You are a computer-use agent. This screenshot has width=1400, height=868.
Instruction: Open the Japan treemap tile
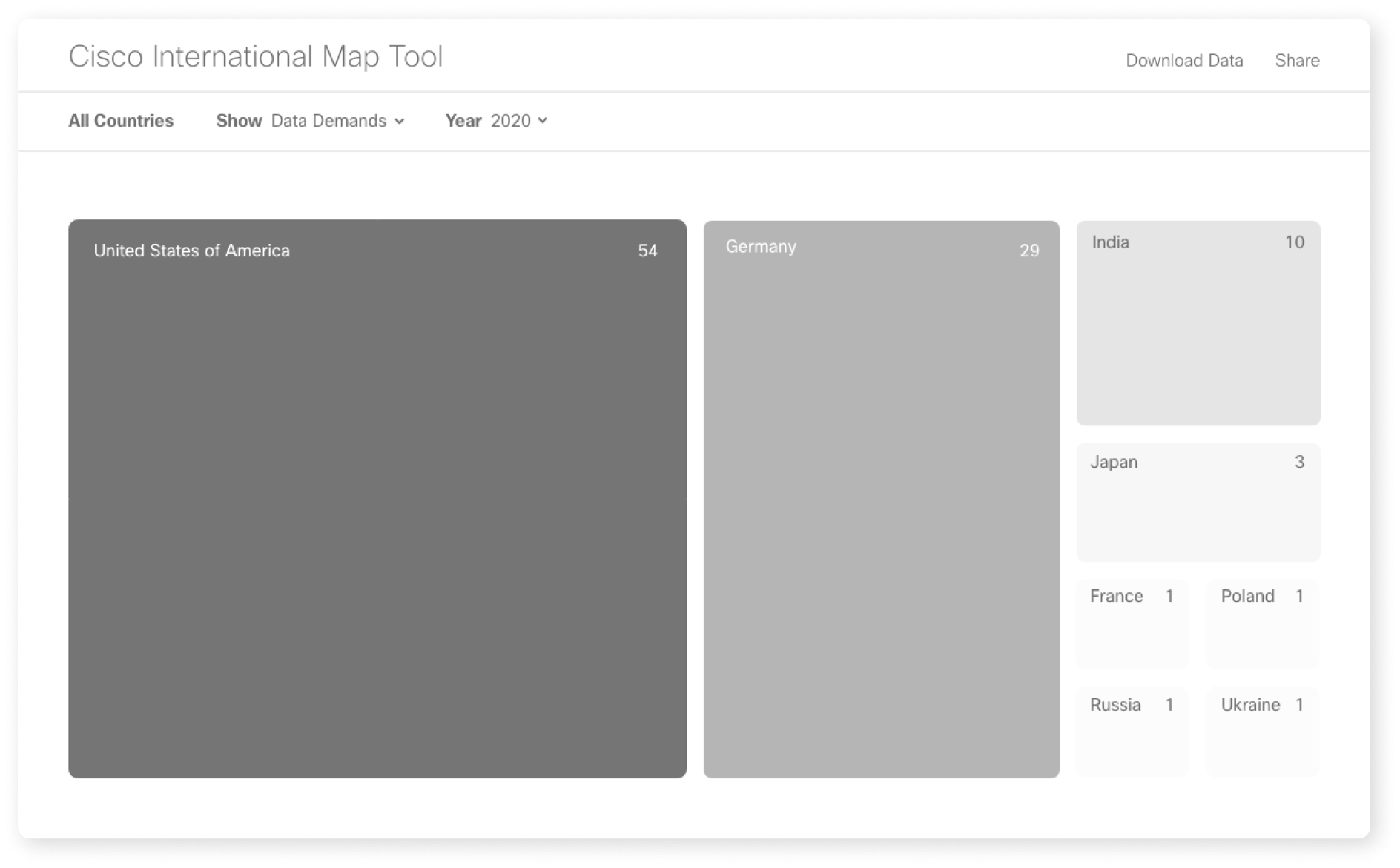click(x=1198, y=502)
